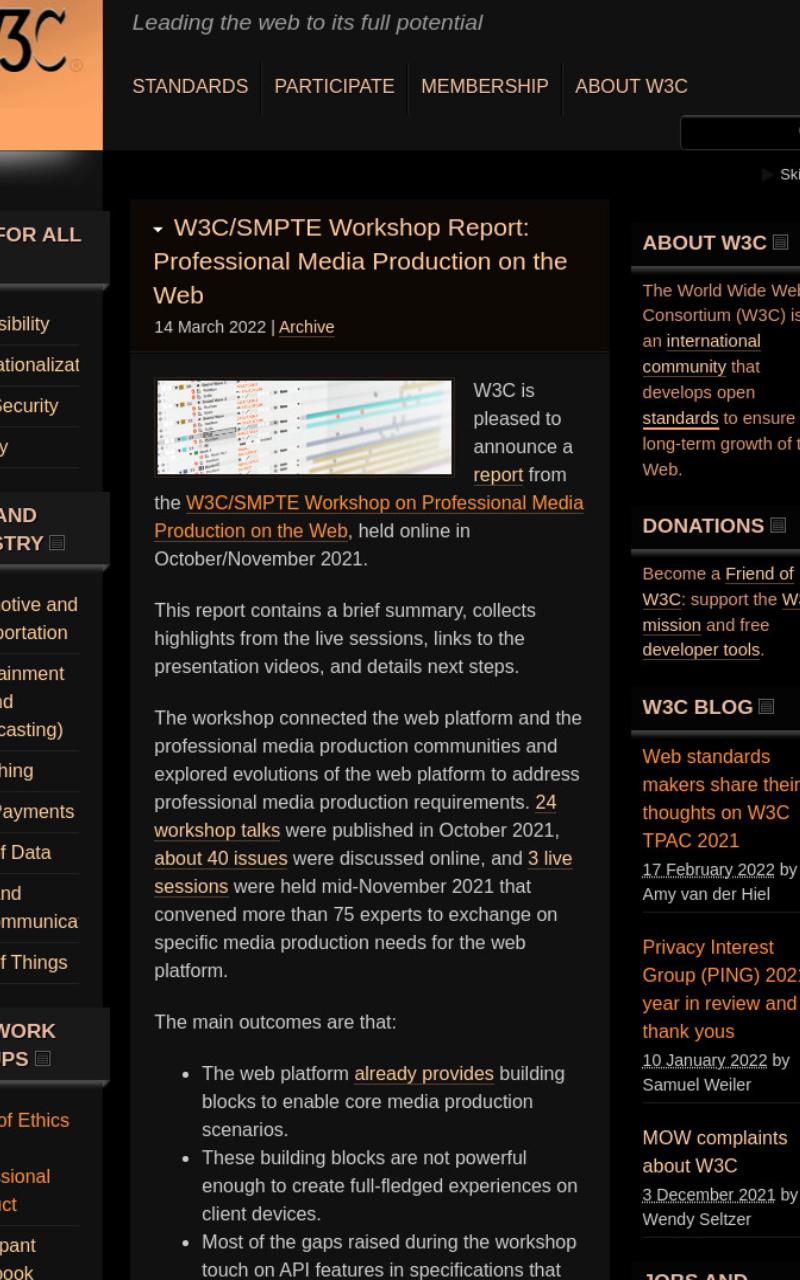This screenshot has height=1280, width=800.
Task: Open the 'Friend of W3C' link
Action: click(718, 586)
